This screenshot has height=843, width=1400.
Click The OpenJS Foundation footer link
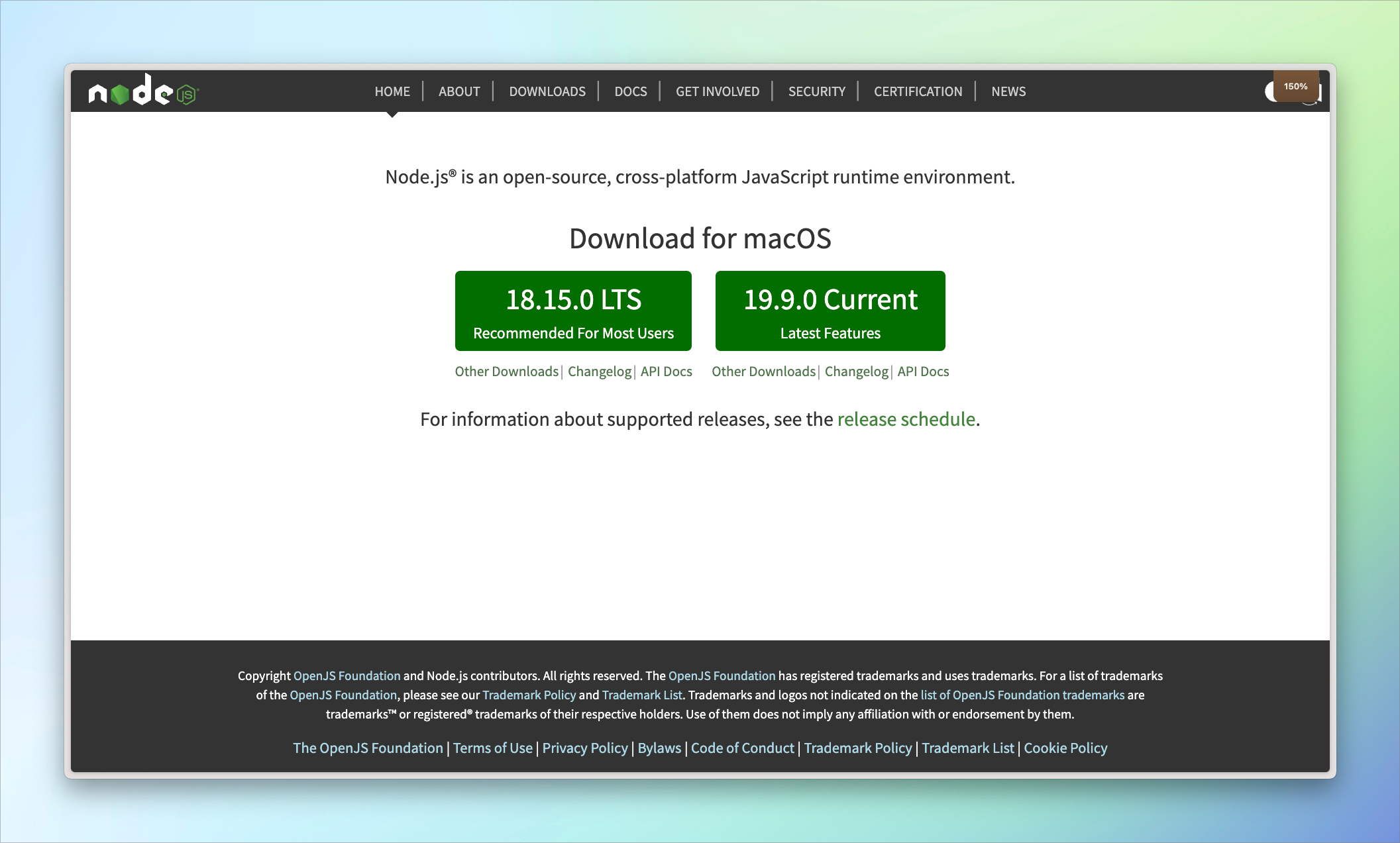(x=368, y=748)
